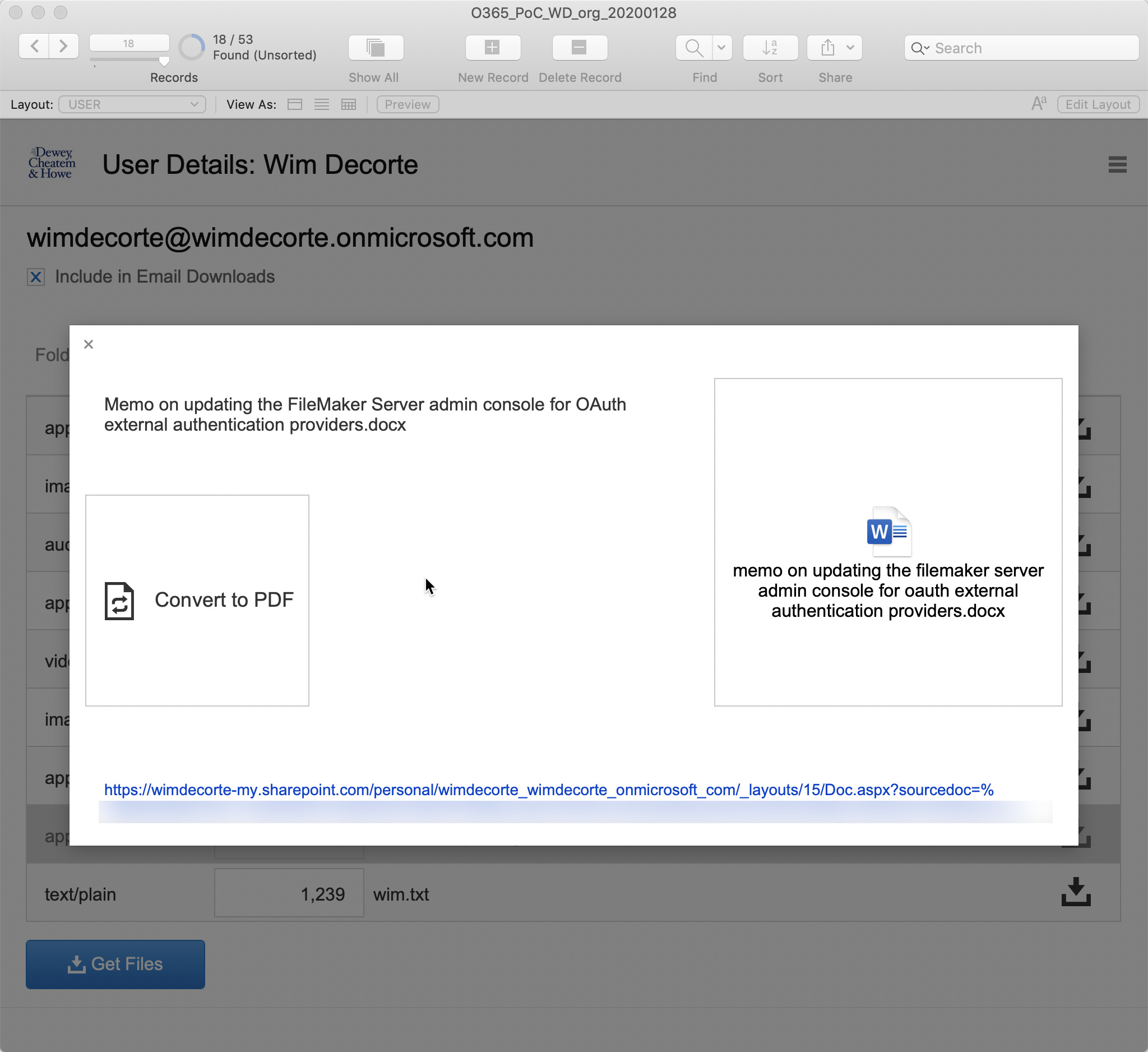The height and width of the screenshot is (1052, 1148).
Task: Click the Dewey Cheatem & Howe logo
Action: [x=52, y=164]
